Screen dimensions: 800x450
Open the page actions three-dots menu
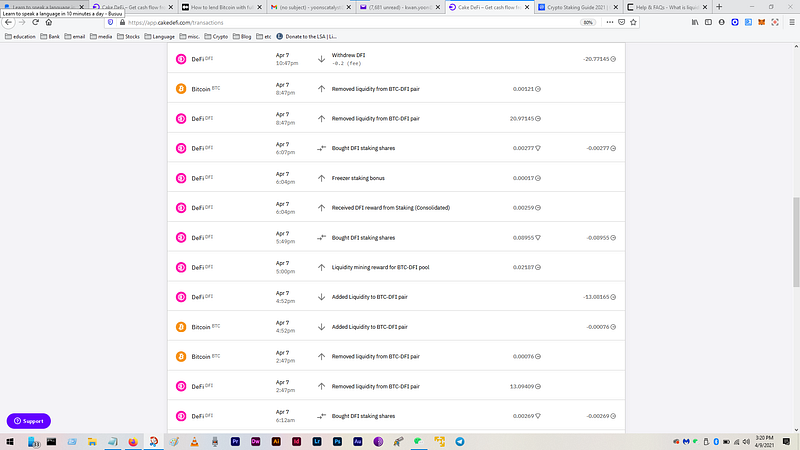coord(610,22)
